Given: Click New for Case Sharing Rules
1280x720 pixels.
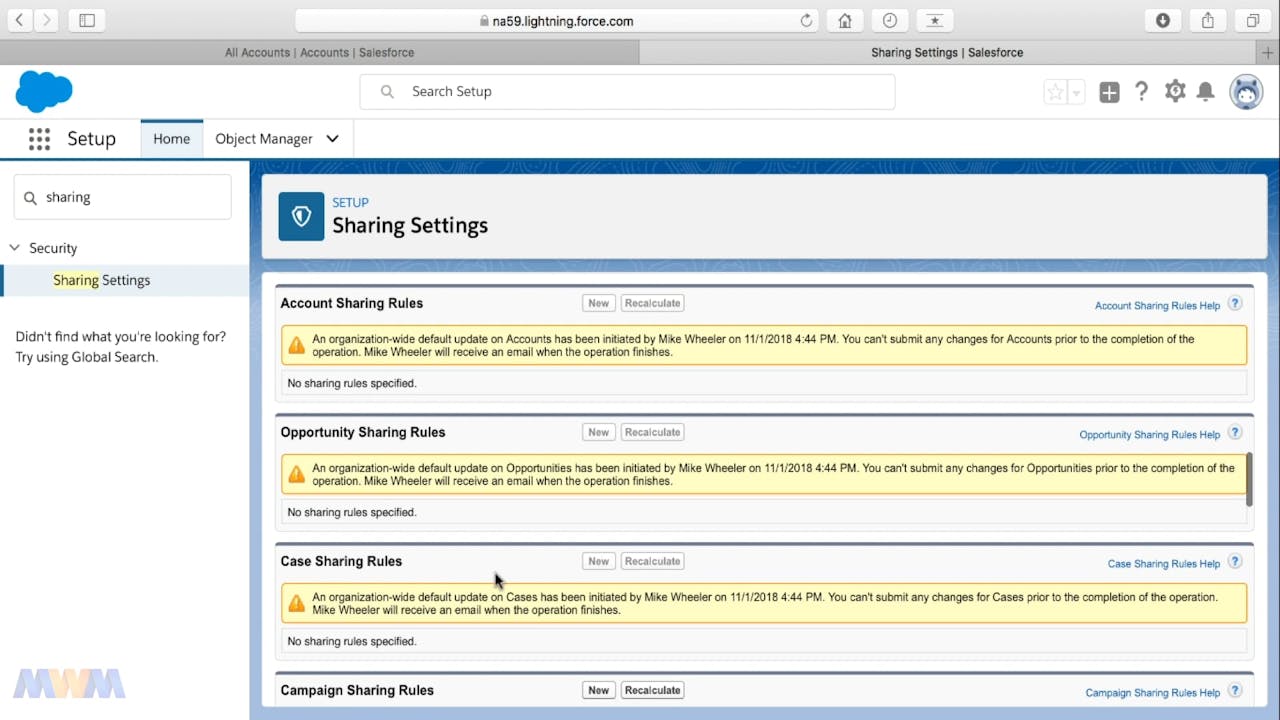Looking at the screenshot, I should pos(598,561).
